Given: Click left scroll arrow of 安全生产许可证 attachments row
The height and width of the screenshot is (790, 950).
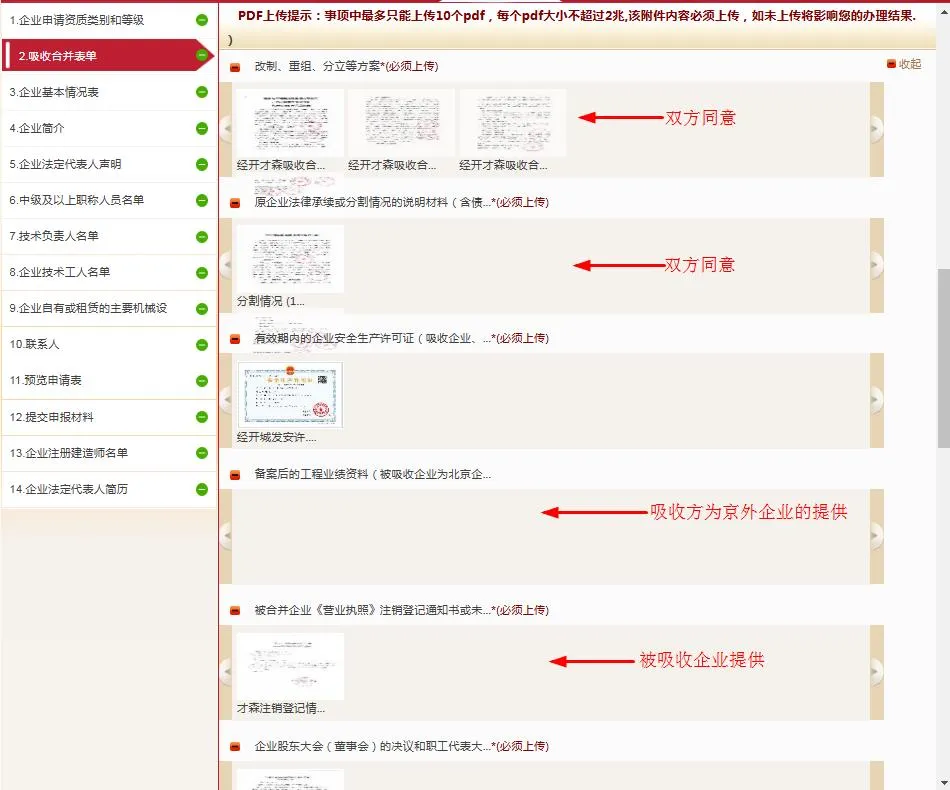Looking at the screenshot, I should (x=226, y=400).
